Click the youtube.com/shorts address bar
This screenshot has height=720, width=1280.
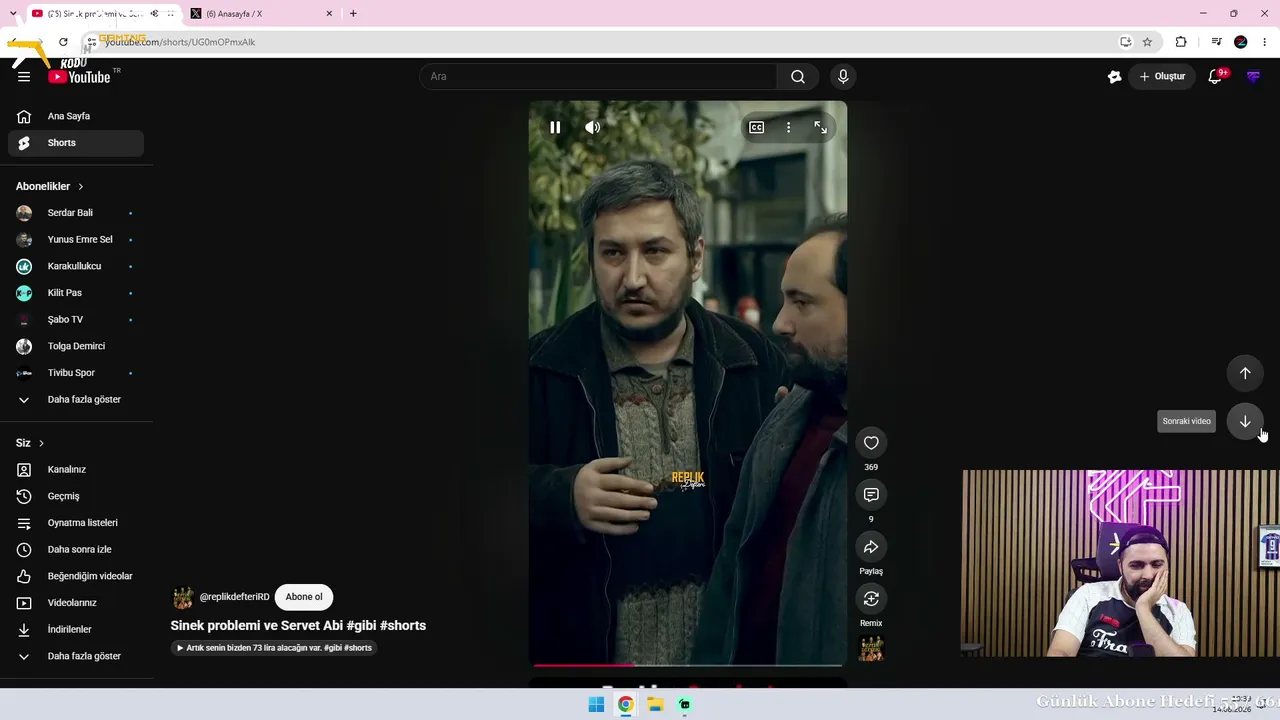click(600, 42)
